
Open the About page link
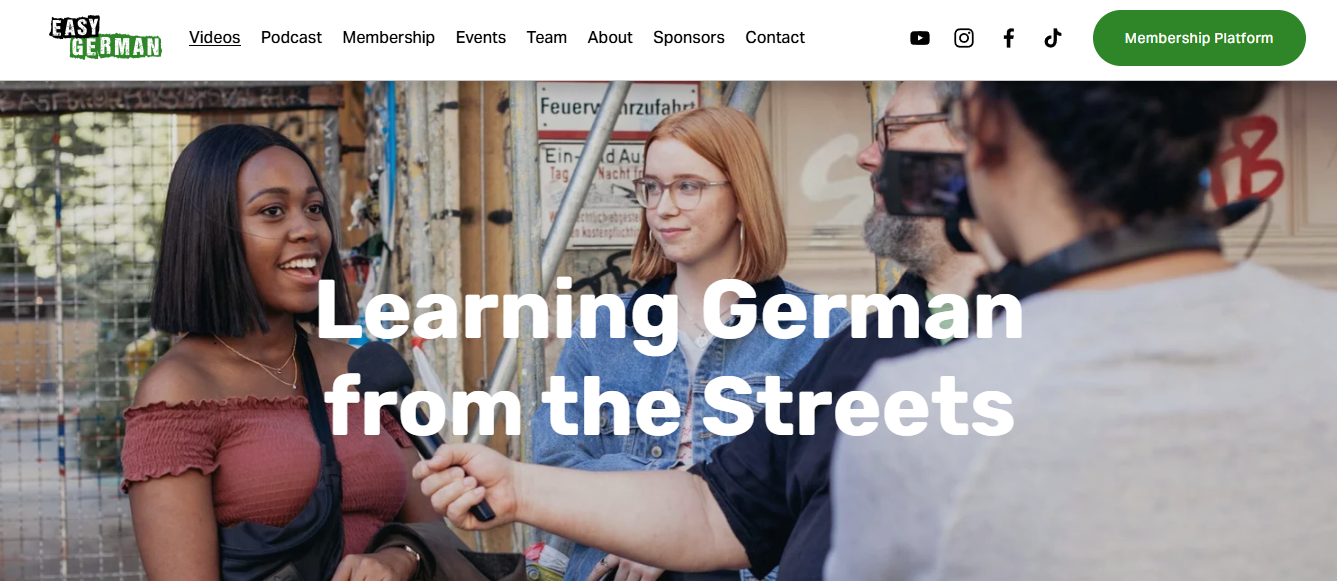[x=610, y=37]
